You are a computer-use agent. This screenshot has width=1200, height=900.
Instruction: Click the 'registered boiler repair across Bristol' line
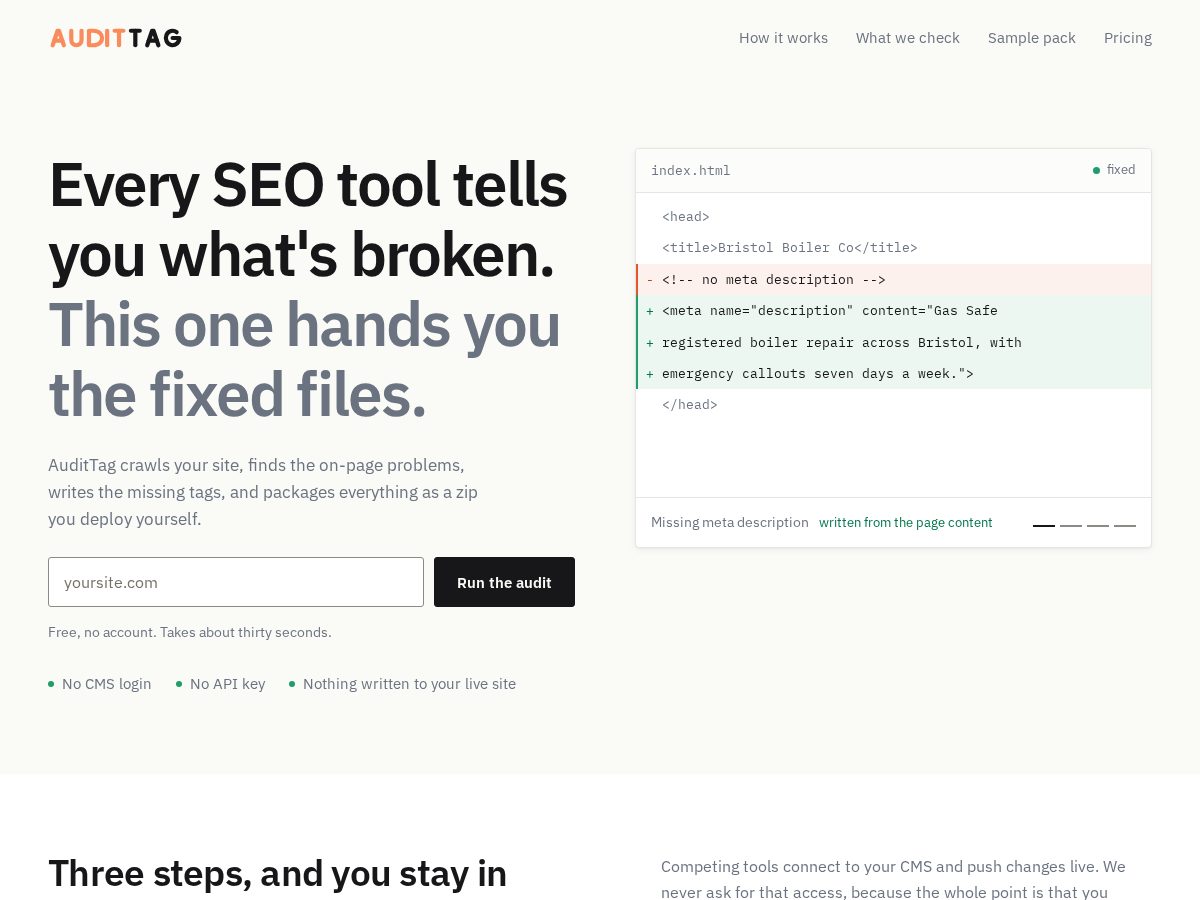pos(894,342)
